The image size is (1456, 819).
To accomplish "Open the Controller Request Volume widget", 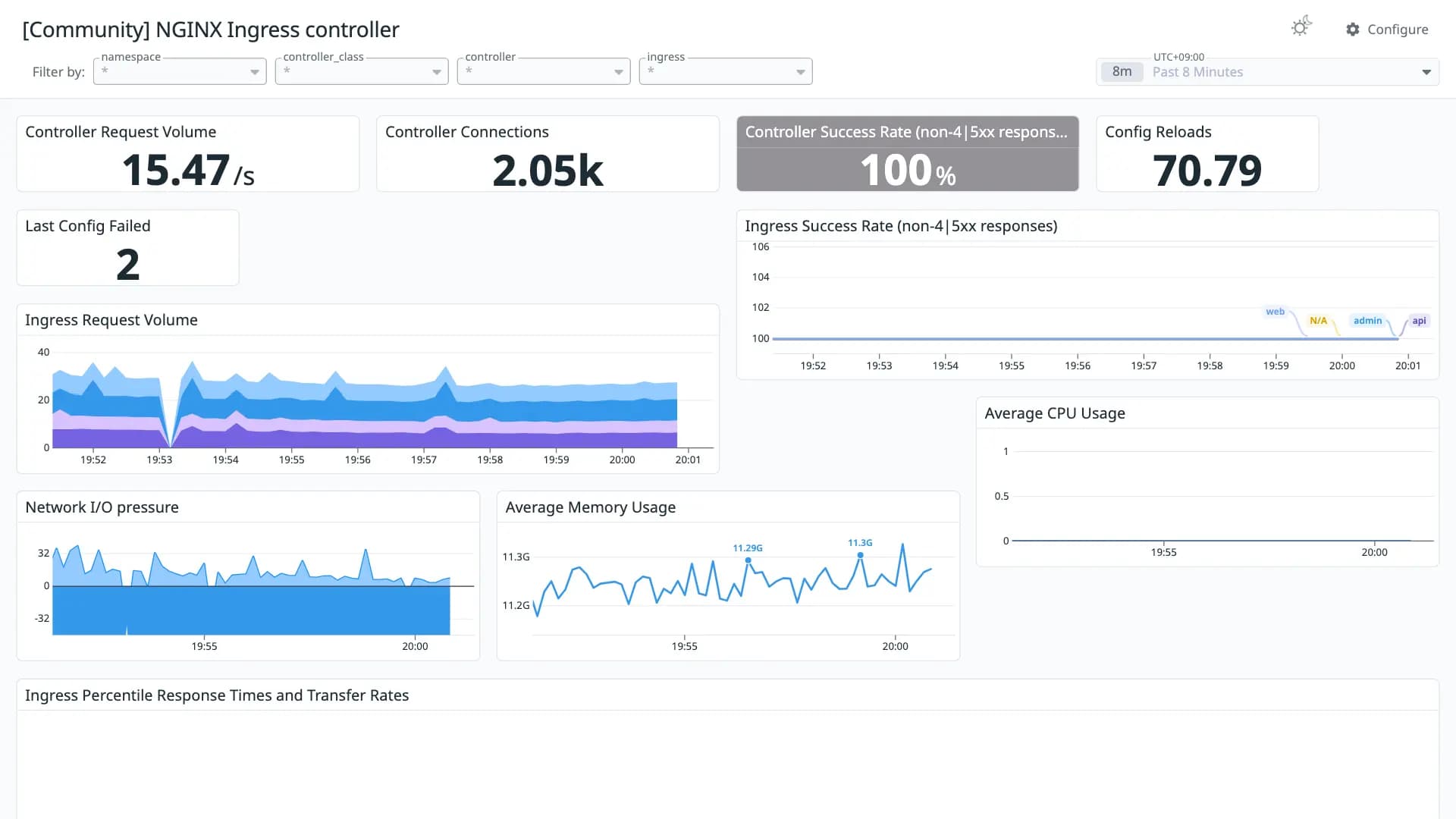I will pyautogui.click(x=187, y=153).
